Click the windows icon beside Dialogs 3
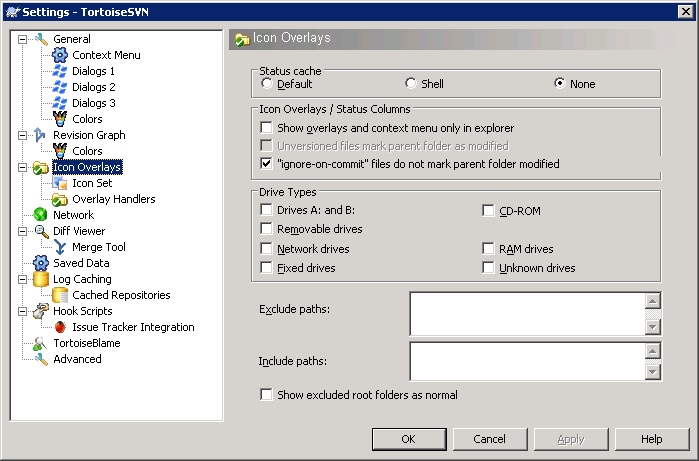 coord(60,103)
